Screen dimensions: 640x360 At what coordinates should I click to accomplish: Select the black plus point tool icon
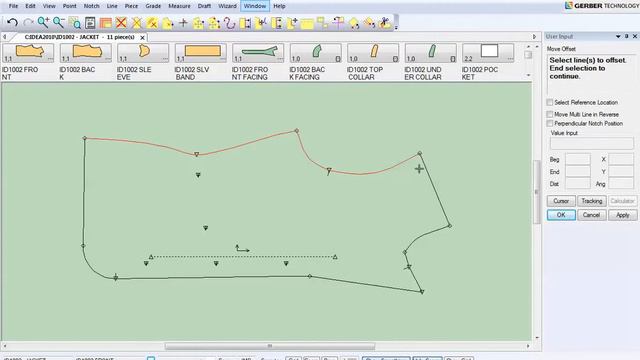click(x=183, y=23)
